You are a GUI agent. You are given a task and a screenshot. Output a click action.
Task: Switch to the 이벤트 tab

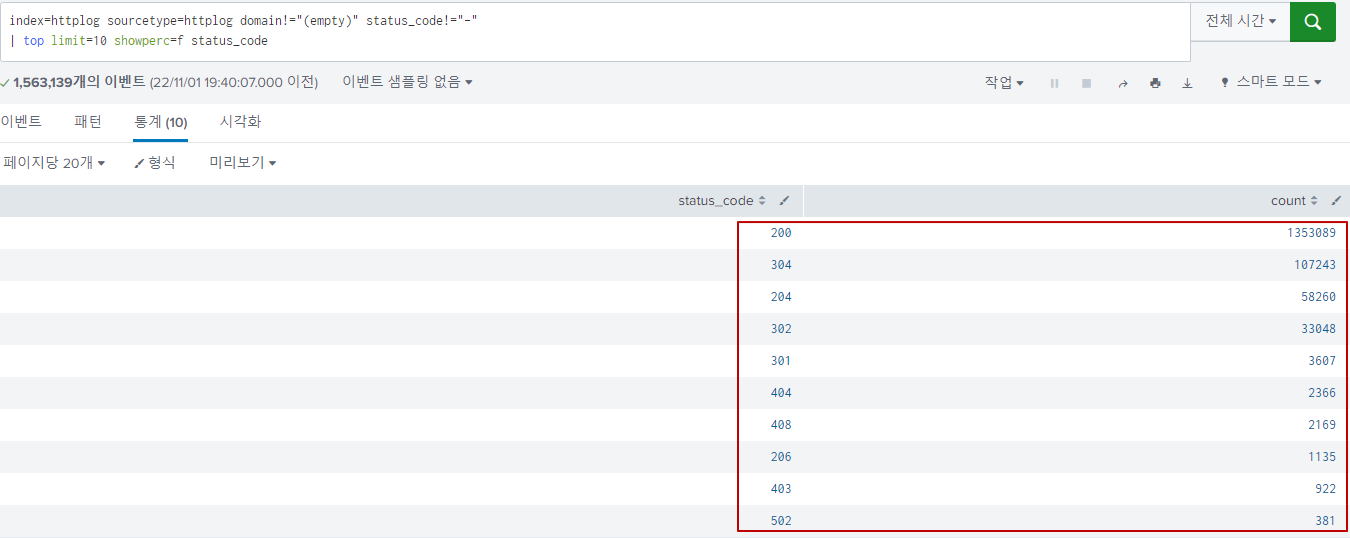21,122
